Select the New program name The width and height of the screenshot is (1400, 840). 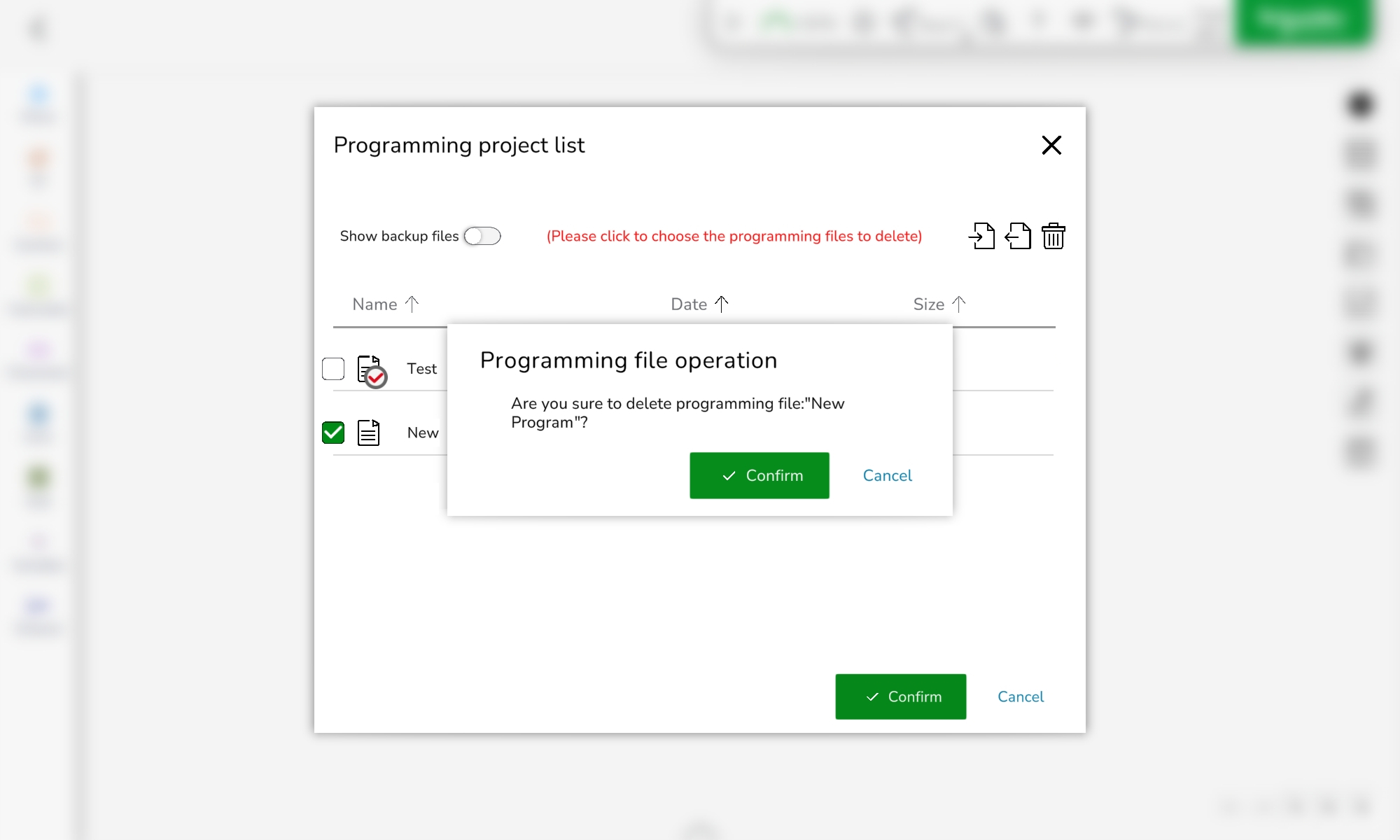point(423,433)
